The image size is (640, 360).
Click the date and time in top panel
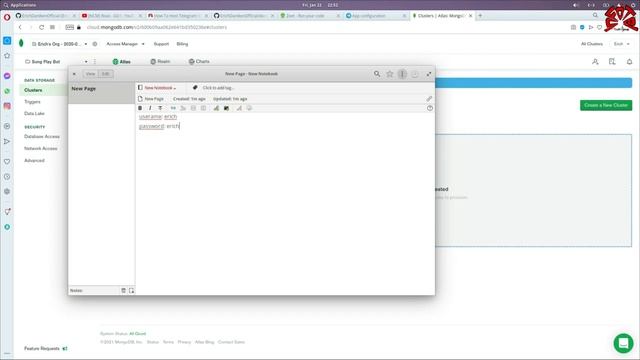coord(320,5)
